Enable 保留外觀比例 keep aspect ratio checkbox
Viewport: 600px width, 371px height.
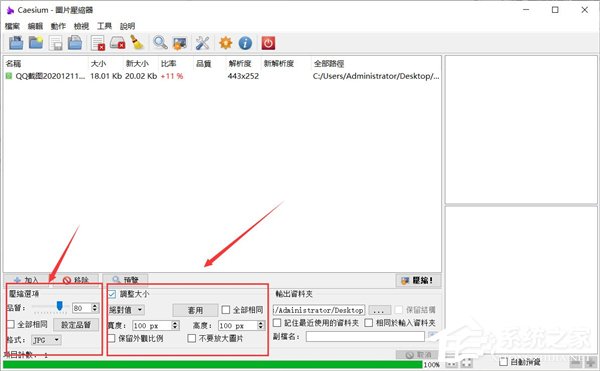click(x=111, y=338)
